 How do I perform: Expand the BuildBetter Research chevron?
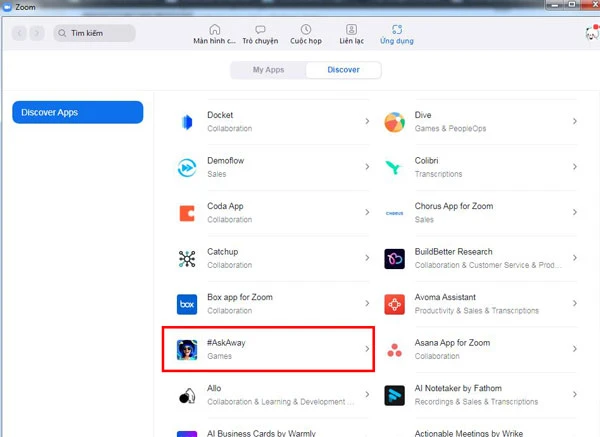pos(574,258)
